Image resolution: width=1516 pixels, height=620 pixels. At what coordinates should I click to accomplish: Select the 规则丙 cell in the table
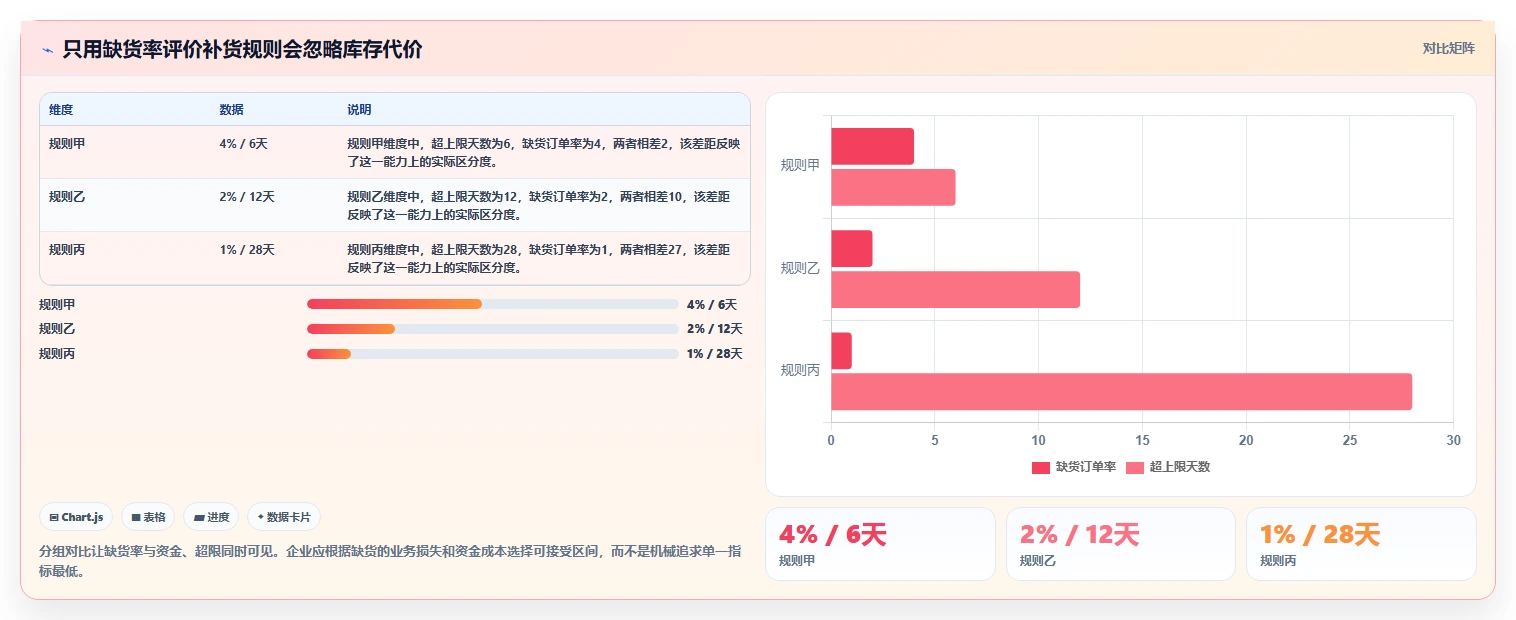67,250
